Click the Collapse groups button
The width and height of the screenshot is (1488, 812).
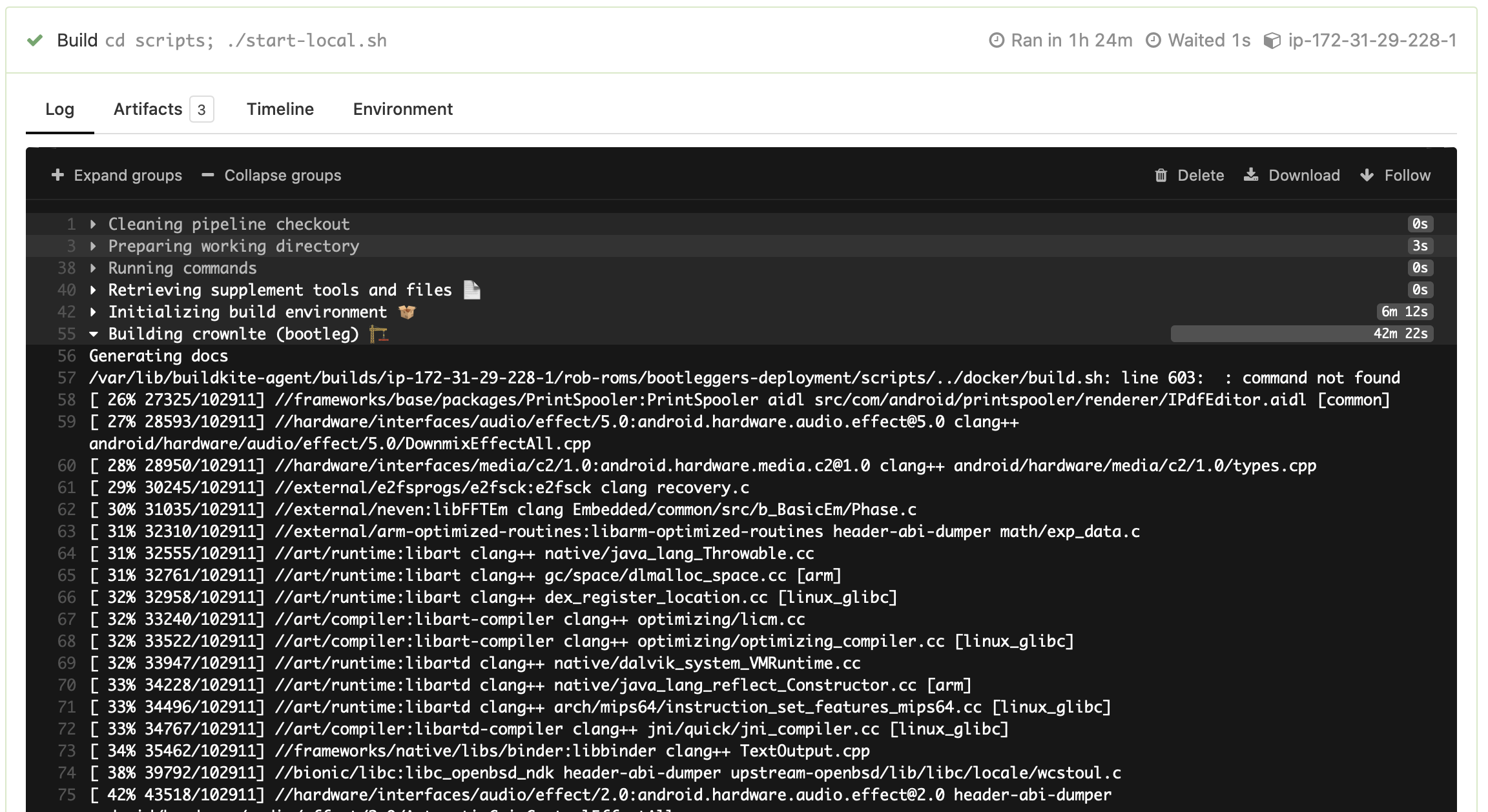271,175
